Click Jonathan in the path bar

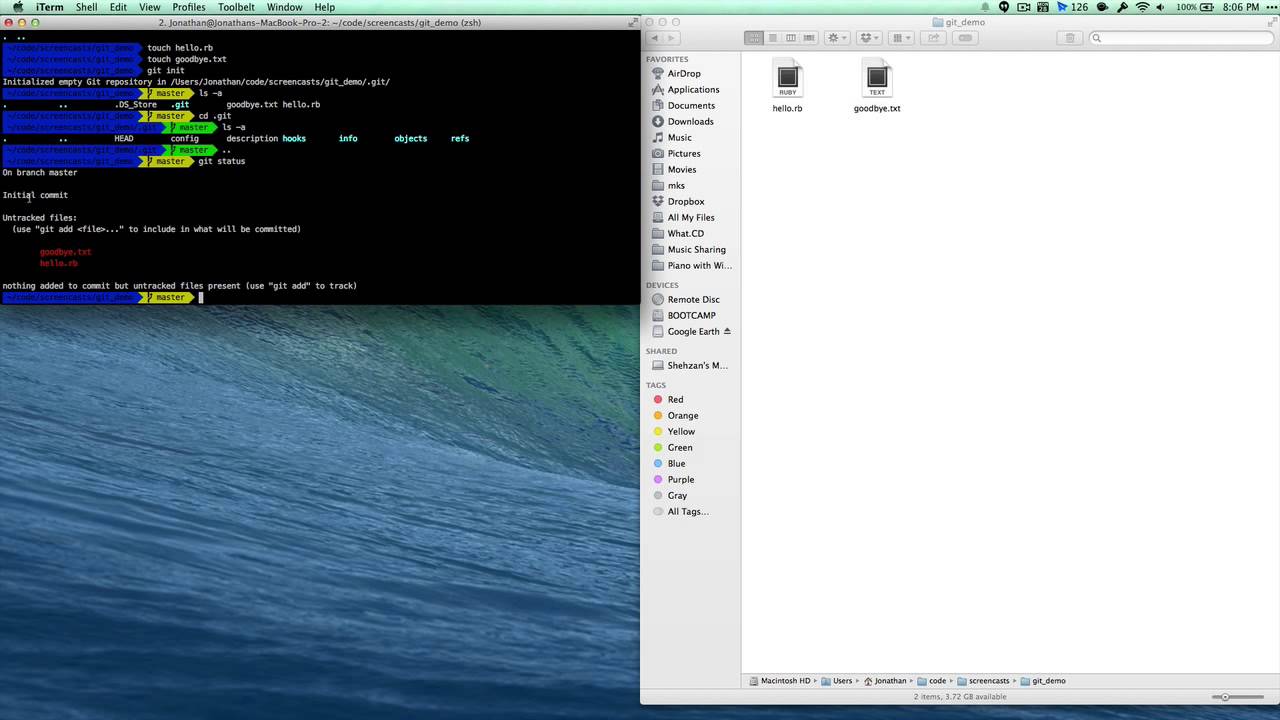[885, 681]
